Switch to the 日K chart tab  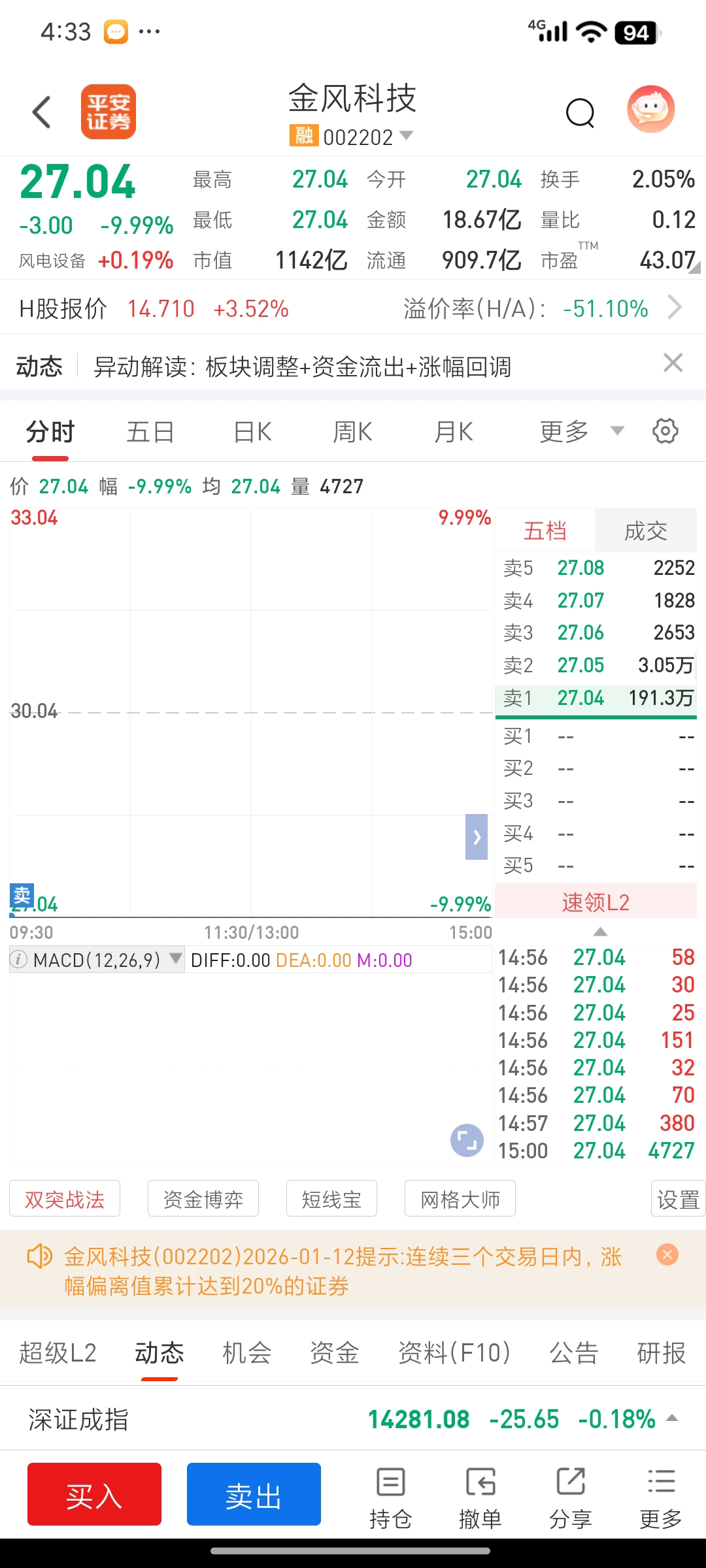click(252, 432)
